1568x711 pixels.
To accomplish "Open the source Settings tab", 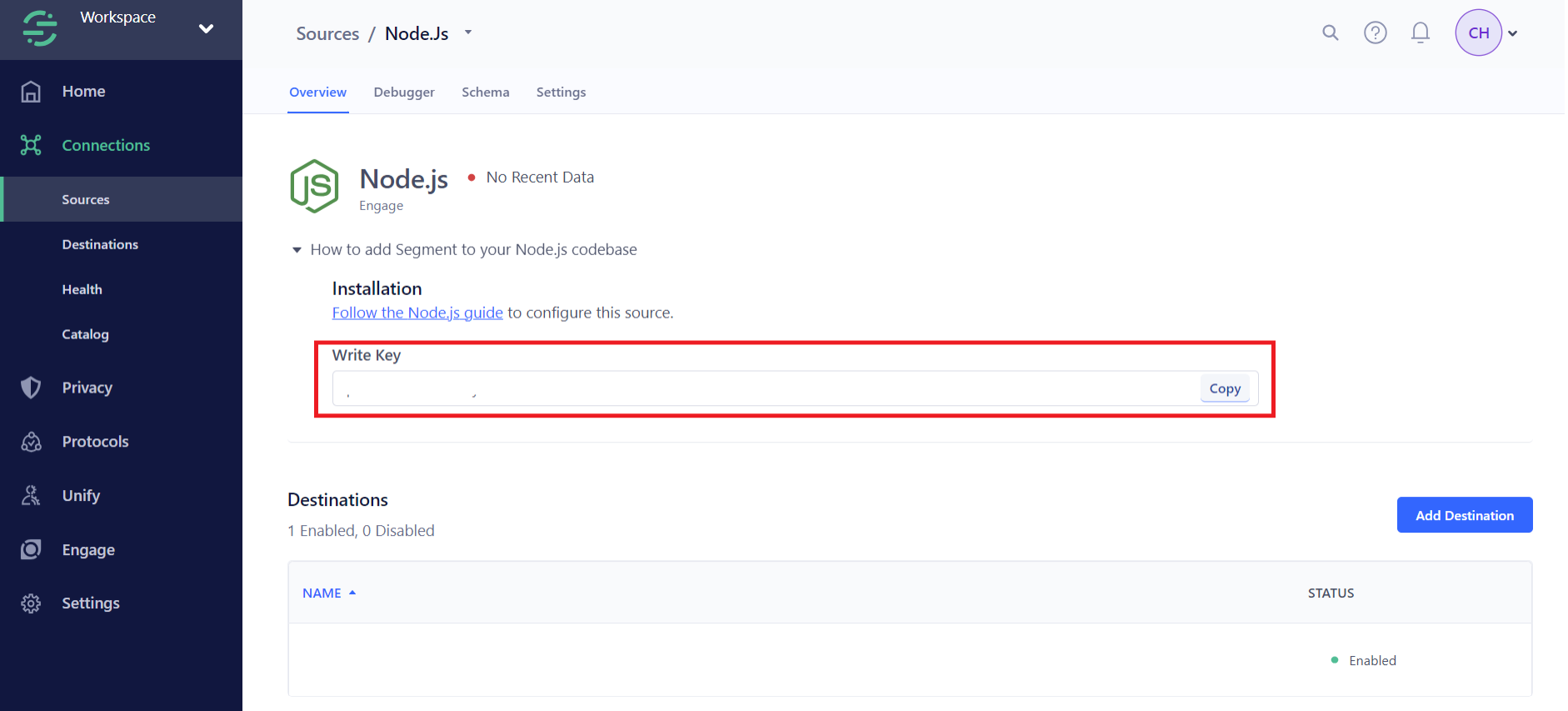I will [561, 93].
